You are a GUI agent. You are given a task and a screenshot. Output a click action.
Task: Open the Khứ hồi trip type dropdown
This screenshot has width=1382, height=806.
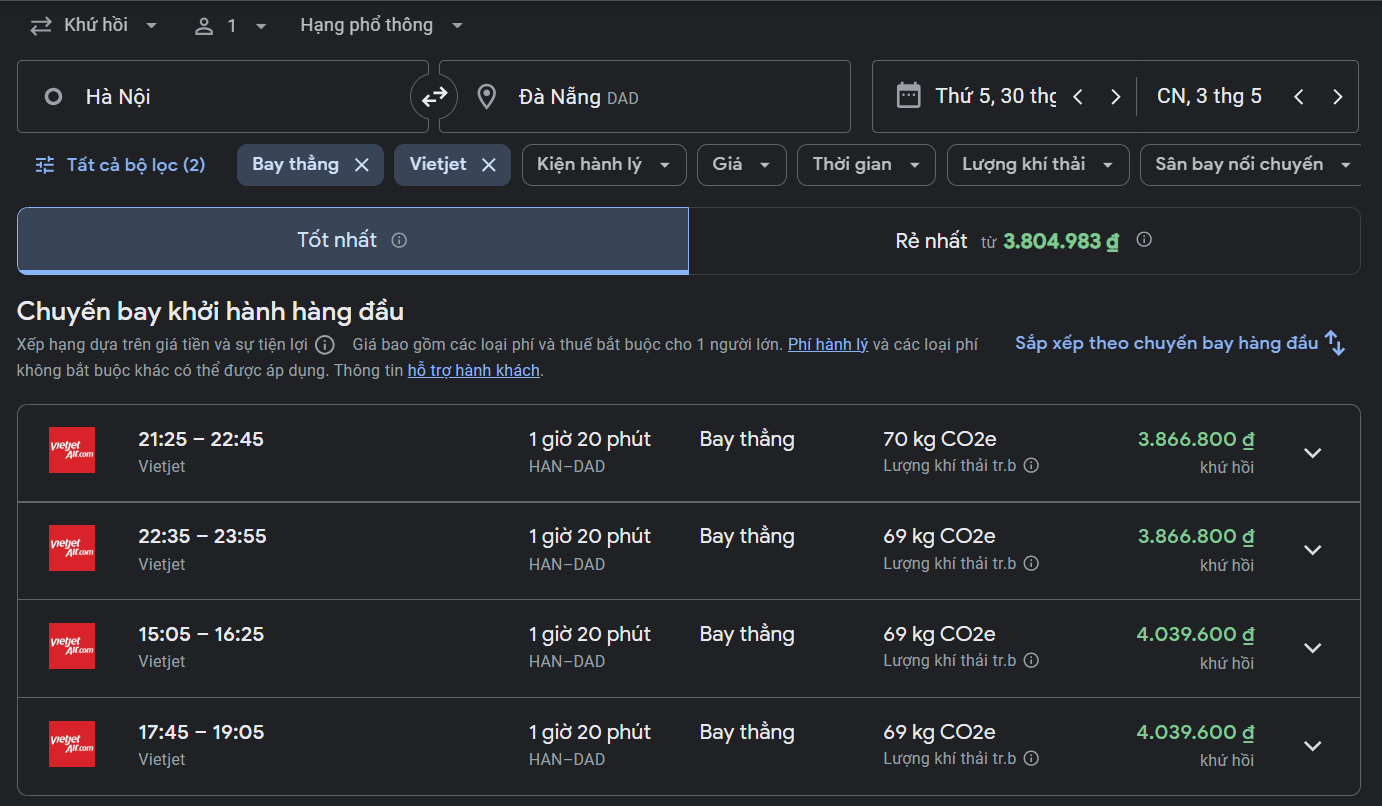click(x=94, y=26)
